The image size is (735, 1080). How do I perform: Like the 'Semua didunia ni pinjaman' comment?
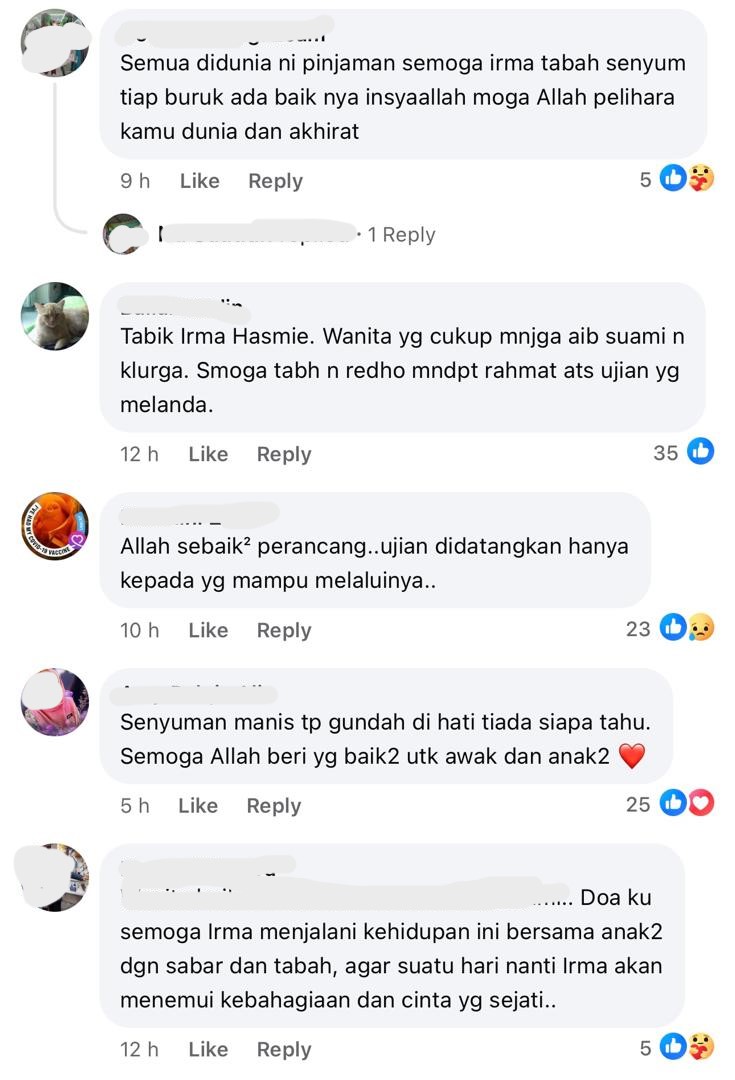point(200,180)
